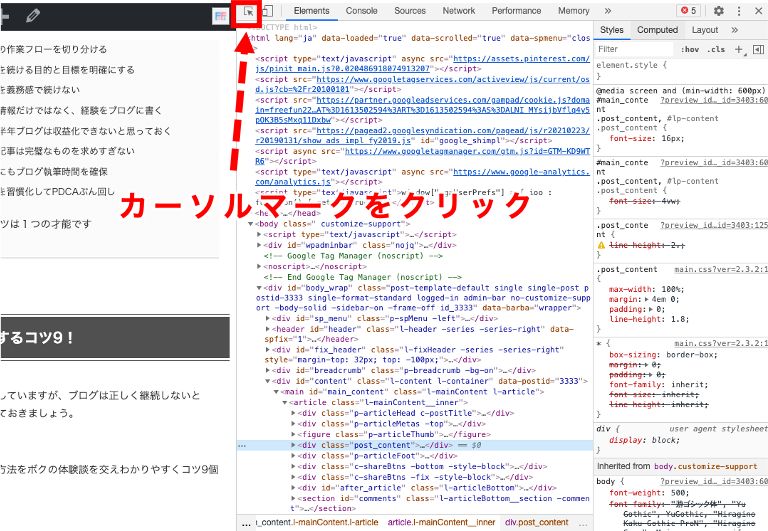Click the plus new style rule icon
768x531 pixels.
click(x=739, y=49)
